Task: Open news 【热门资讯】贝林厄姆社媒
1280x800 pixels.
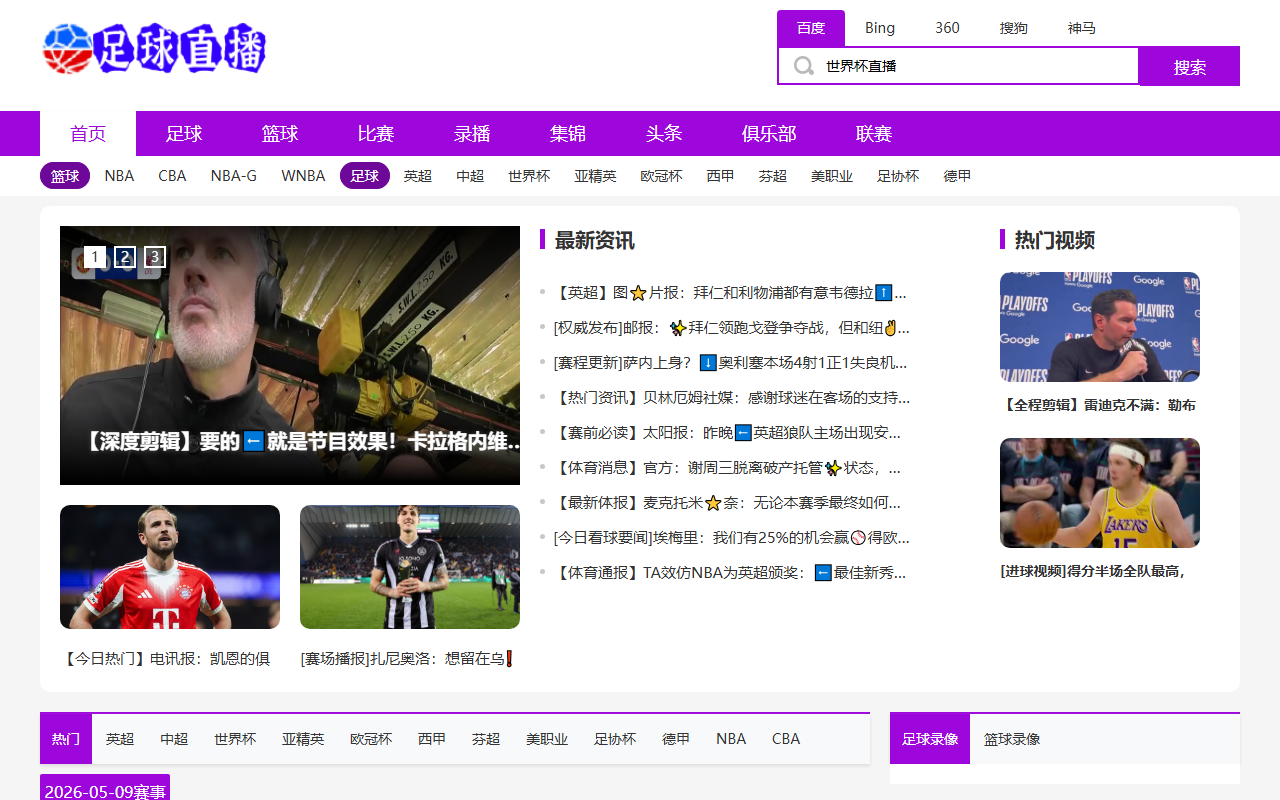Action: coord(731,398)
